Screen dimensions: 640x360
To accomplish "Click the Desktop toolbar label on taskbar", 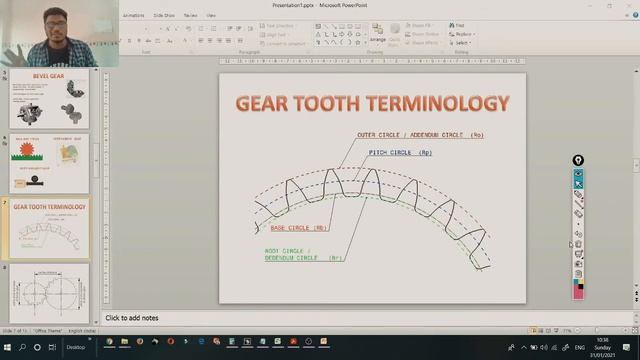I will 76,347.
